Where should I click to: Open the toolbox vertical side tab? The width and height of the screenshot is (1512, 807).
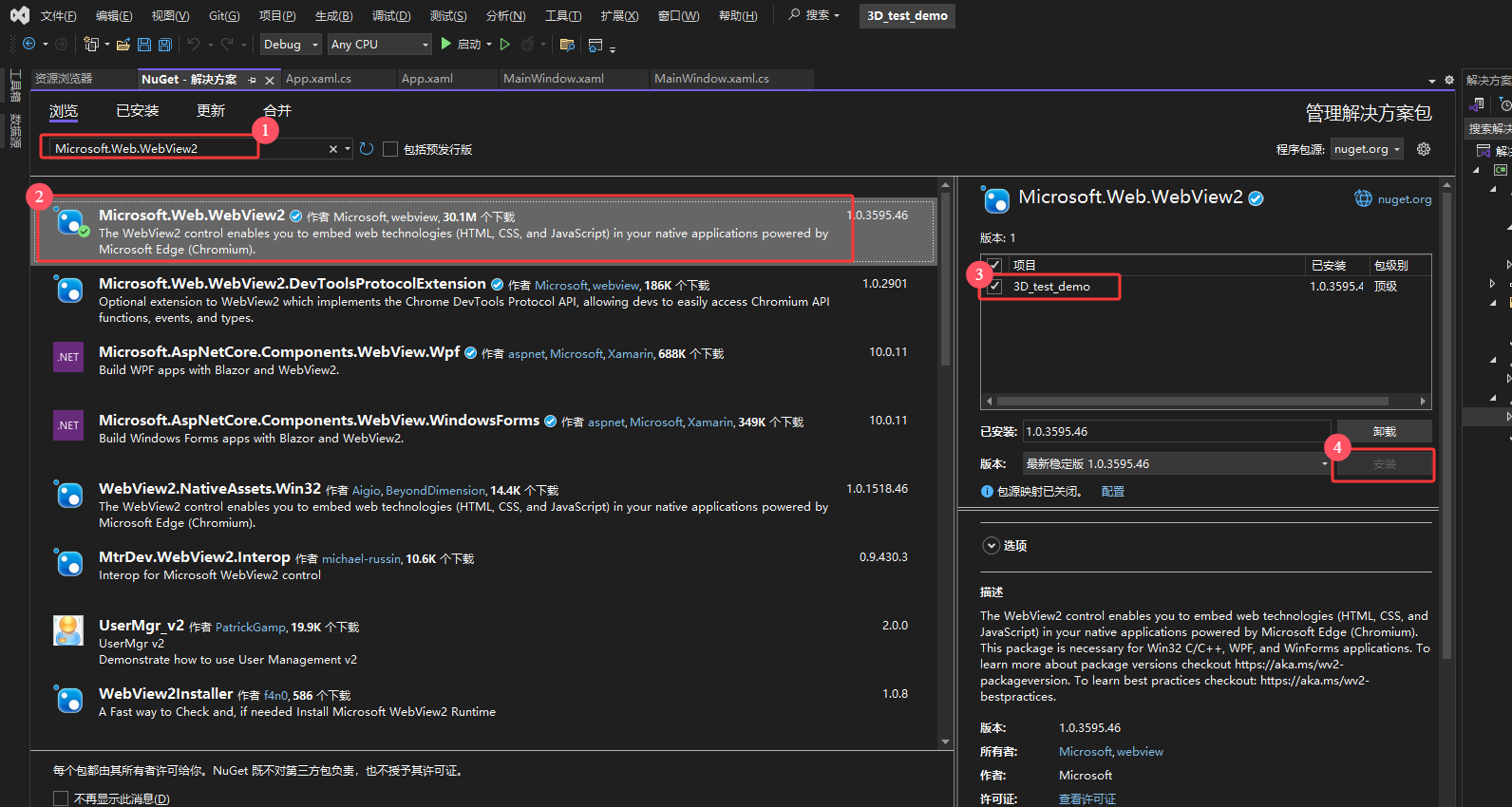coord(15,85)
